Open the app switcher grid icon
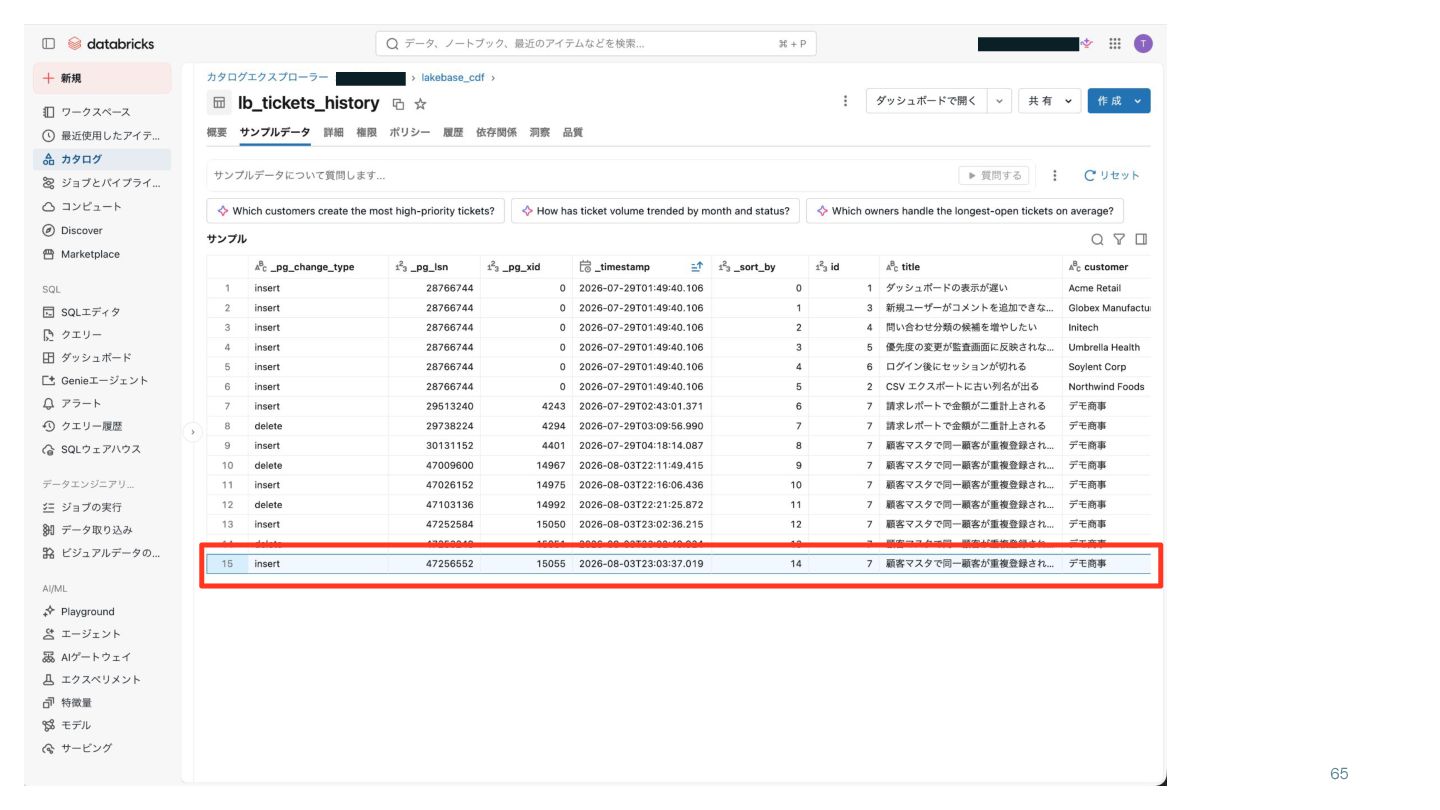 point(1115,44)
